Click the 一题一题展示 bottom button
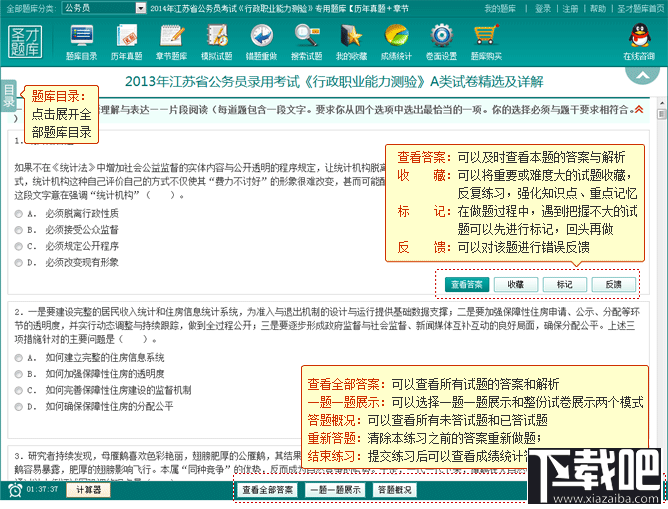668x509 pixels. click(335, 490)
